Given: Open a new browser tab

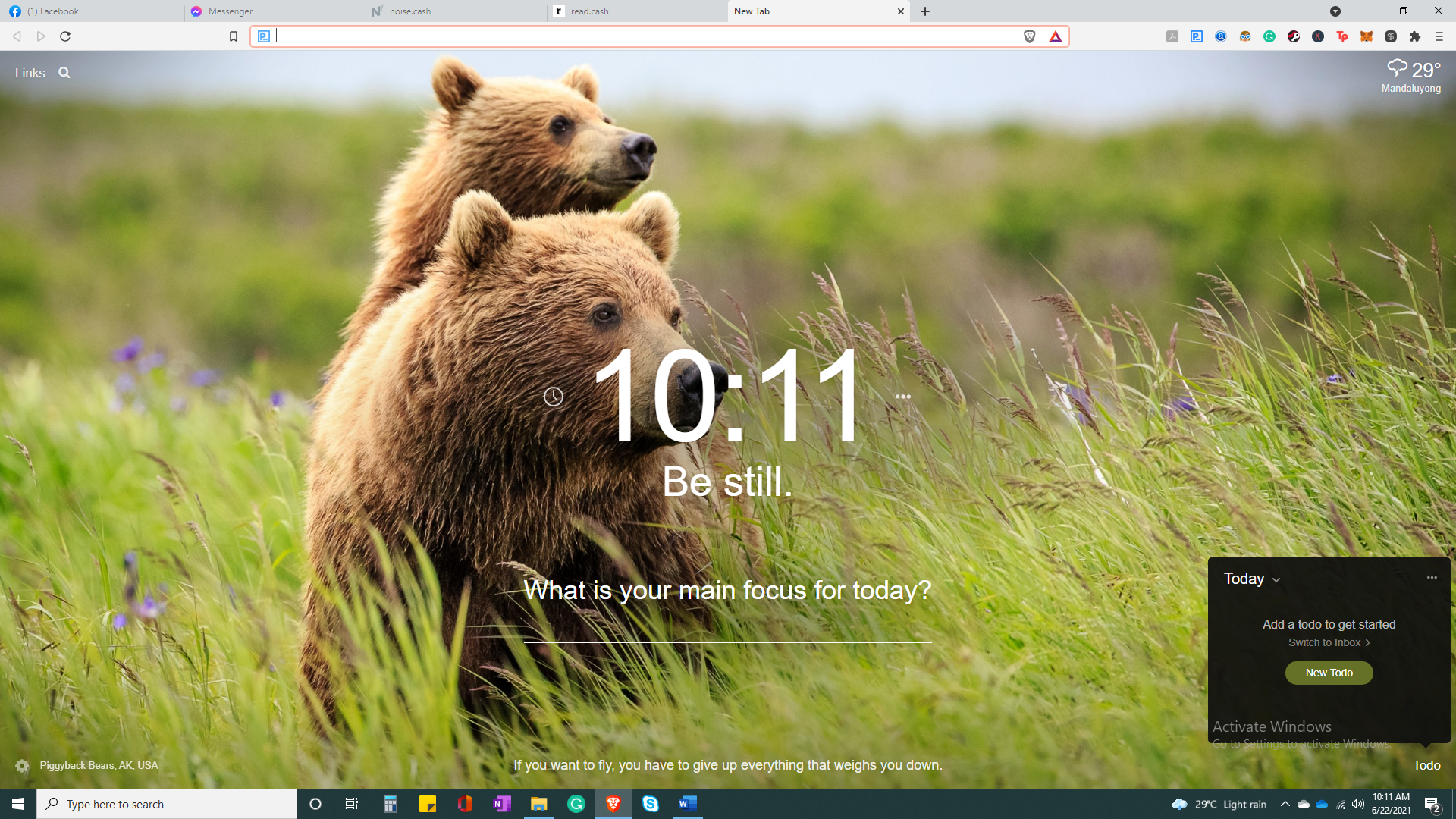Looking at the screenshot, I should point(925,11).
